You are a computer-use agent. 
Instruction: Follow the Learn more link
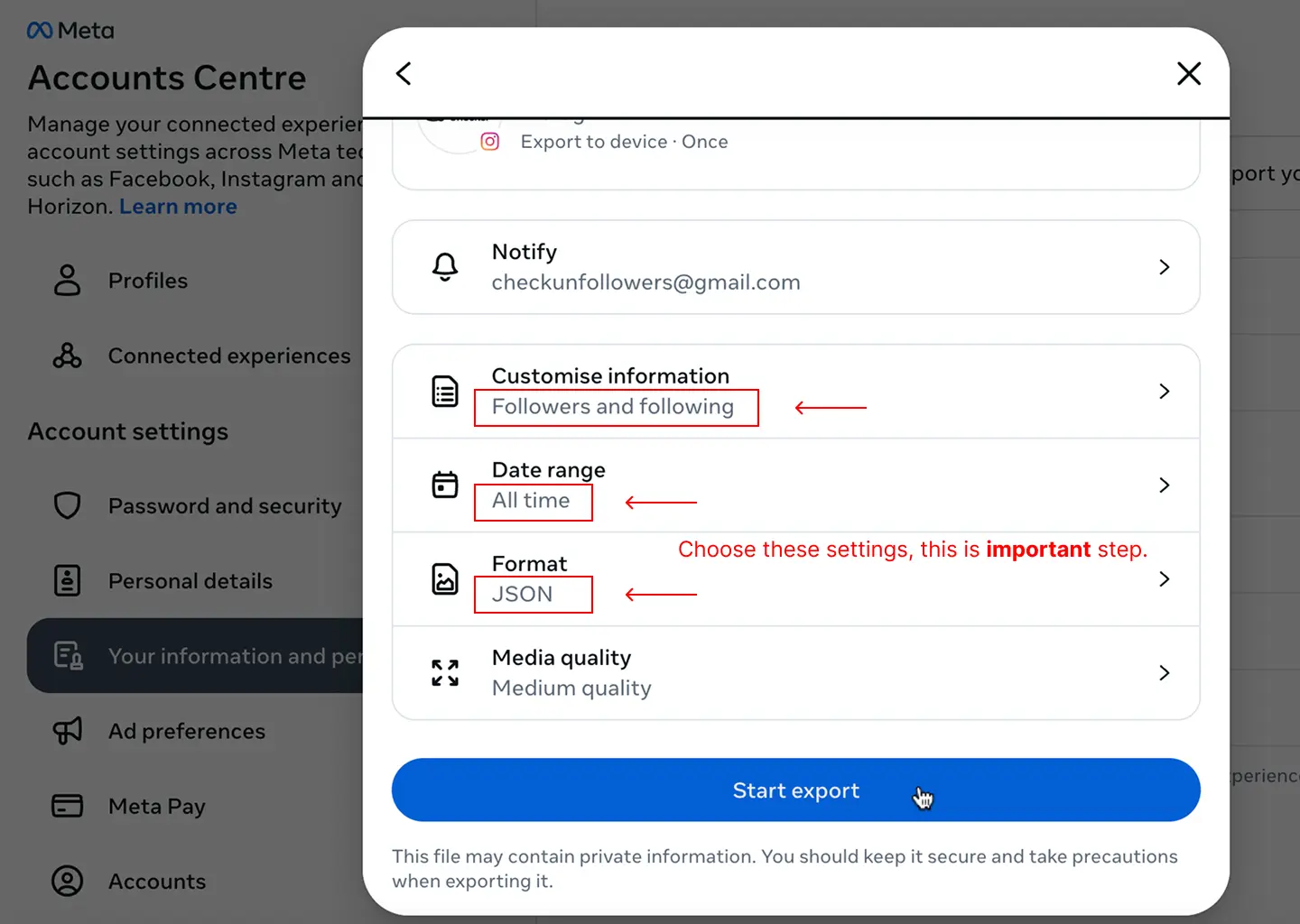point(178,207)
